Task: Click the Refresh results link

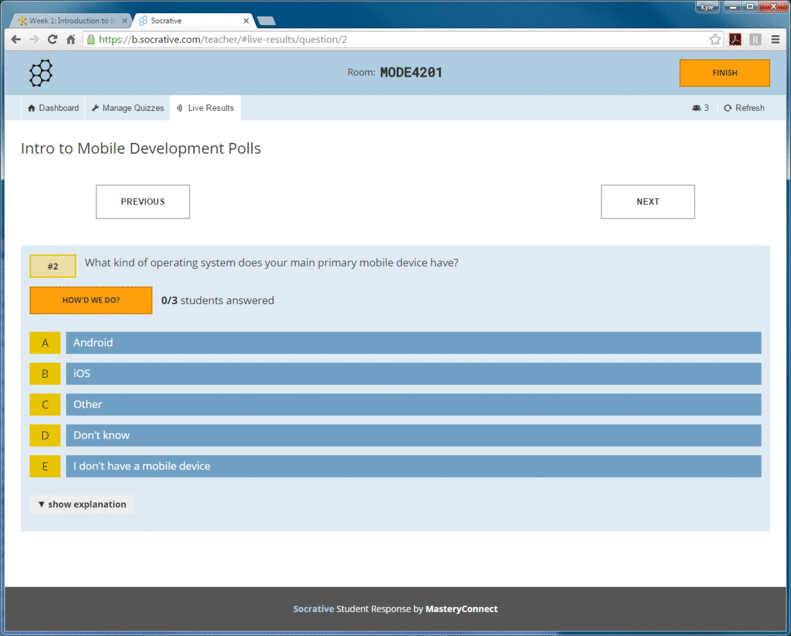Action: pyautogui.click(x=744, y=108)
